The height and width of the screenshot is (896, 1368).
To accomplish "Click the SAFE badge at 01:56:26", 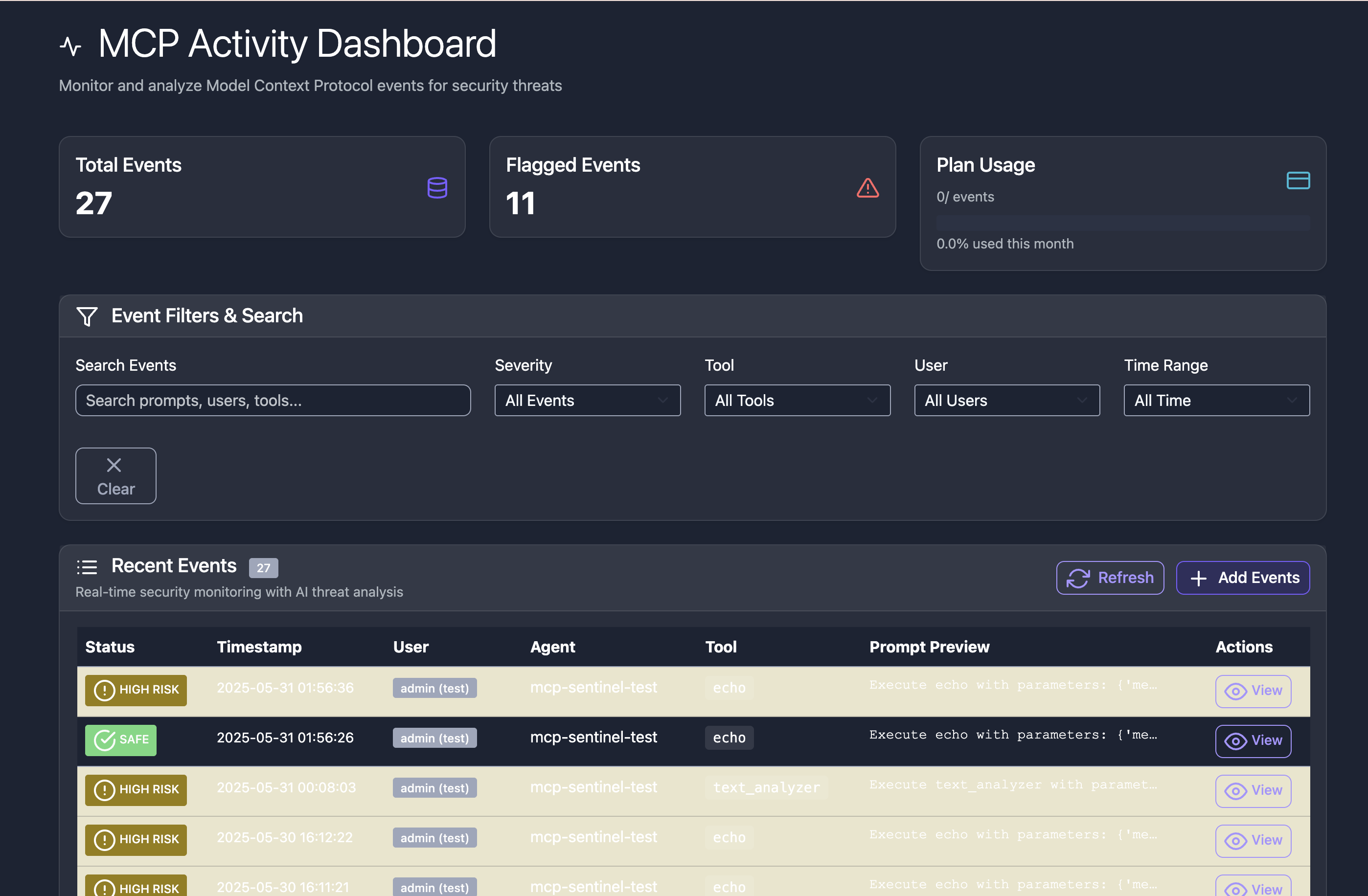I will [x=121, y=739].
